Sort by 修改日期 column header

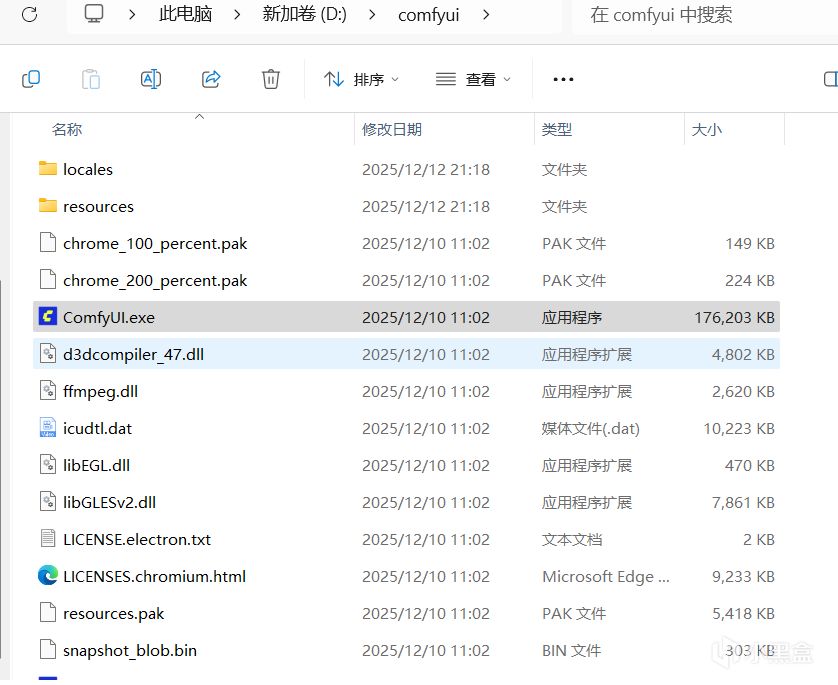[x=392, y=129]
